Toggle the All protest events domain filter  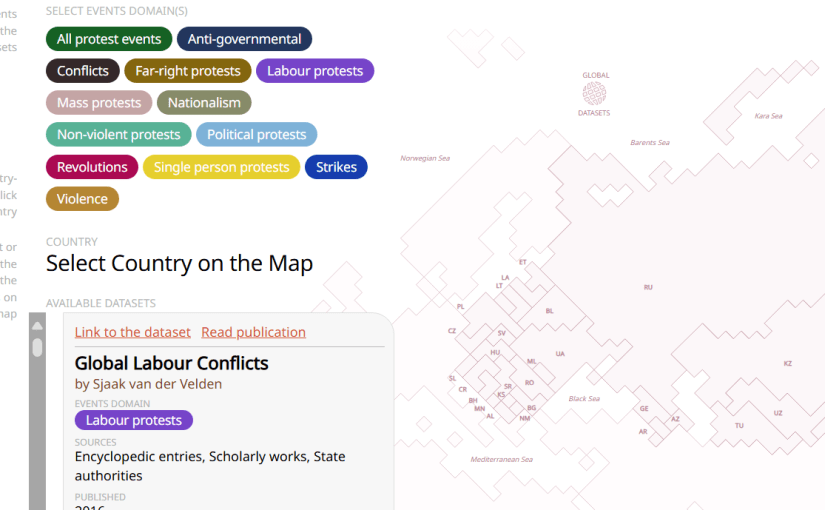tap(109, 39)
